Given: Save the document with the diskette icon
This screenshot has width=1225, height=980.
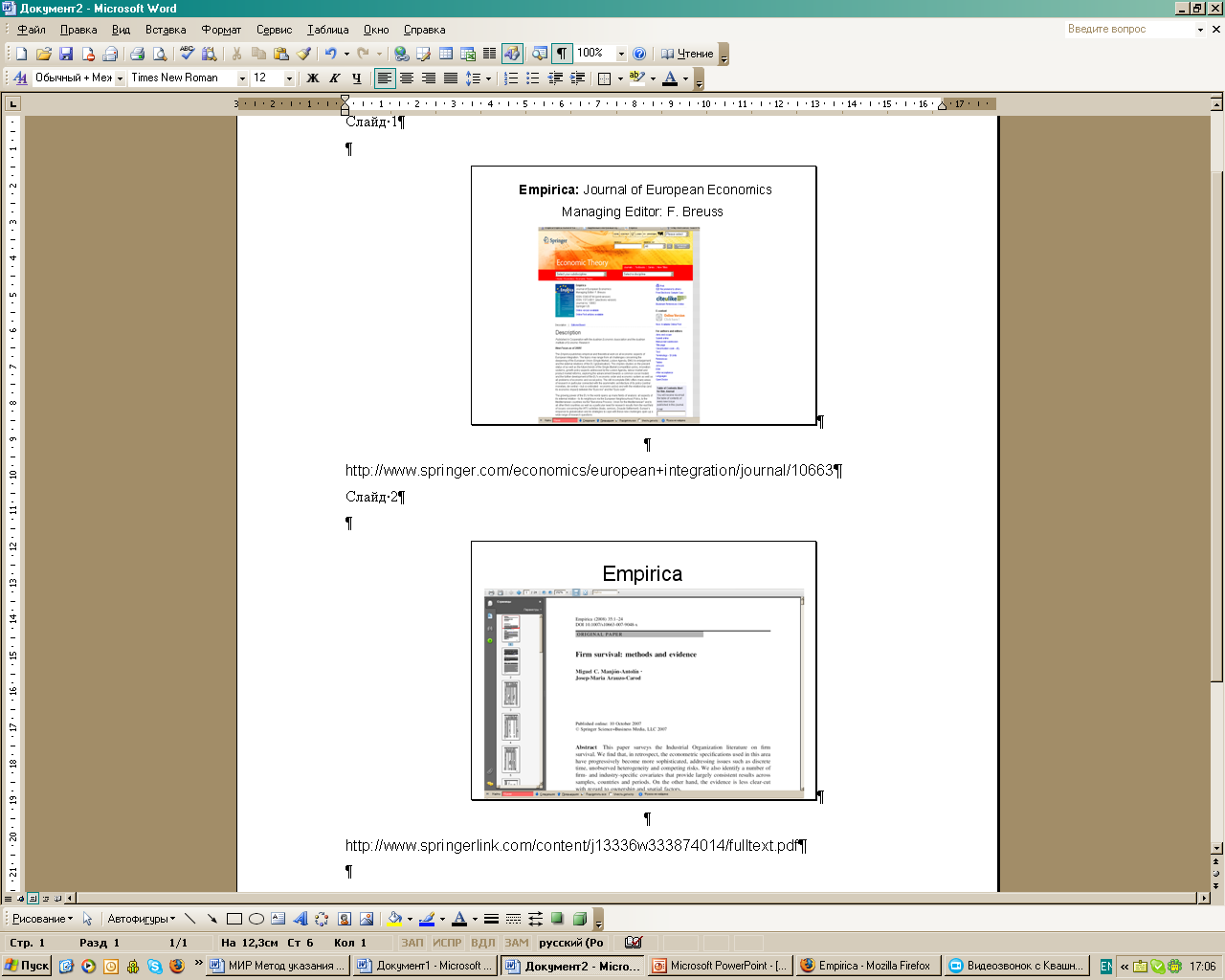Looking at the screenshot, I should 66,54.
